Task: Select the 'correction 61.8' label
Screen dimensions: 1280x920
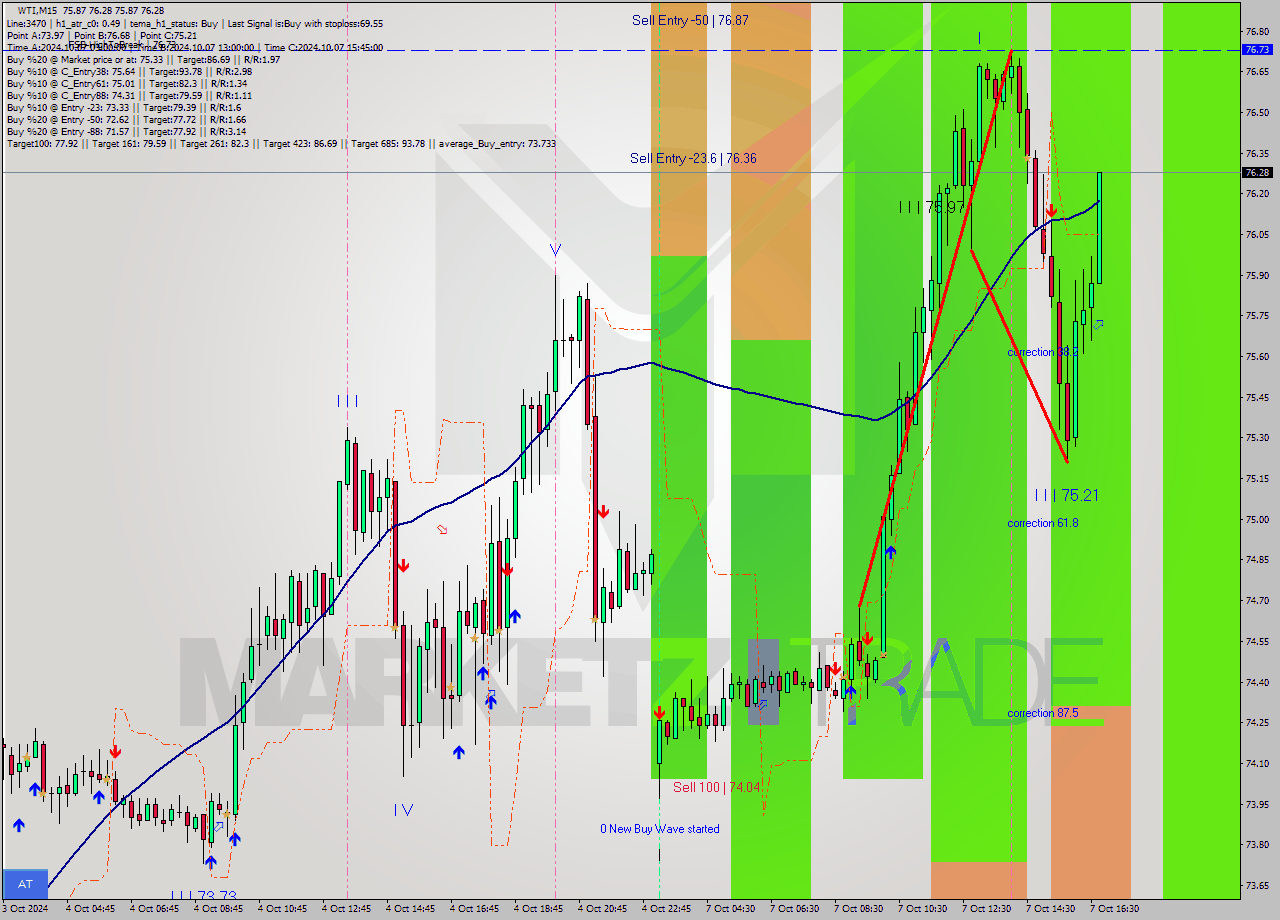Action: (x=1043, y=523)
